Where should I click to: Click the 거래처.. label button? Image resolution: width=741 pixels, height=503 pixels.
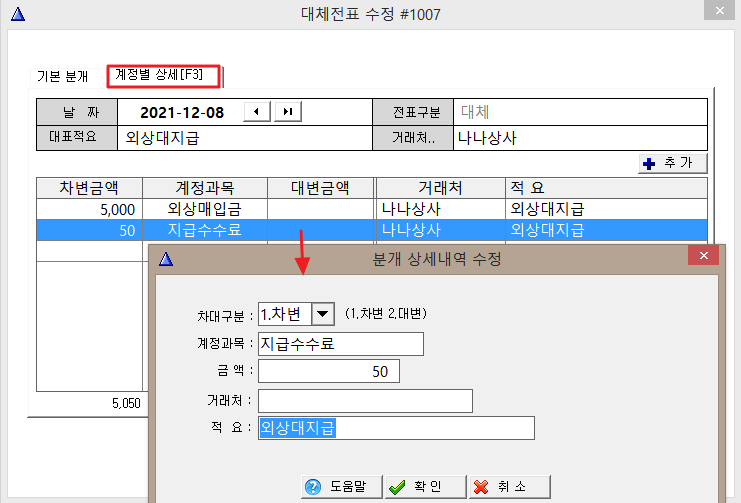413,138
